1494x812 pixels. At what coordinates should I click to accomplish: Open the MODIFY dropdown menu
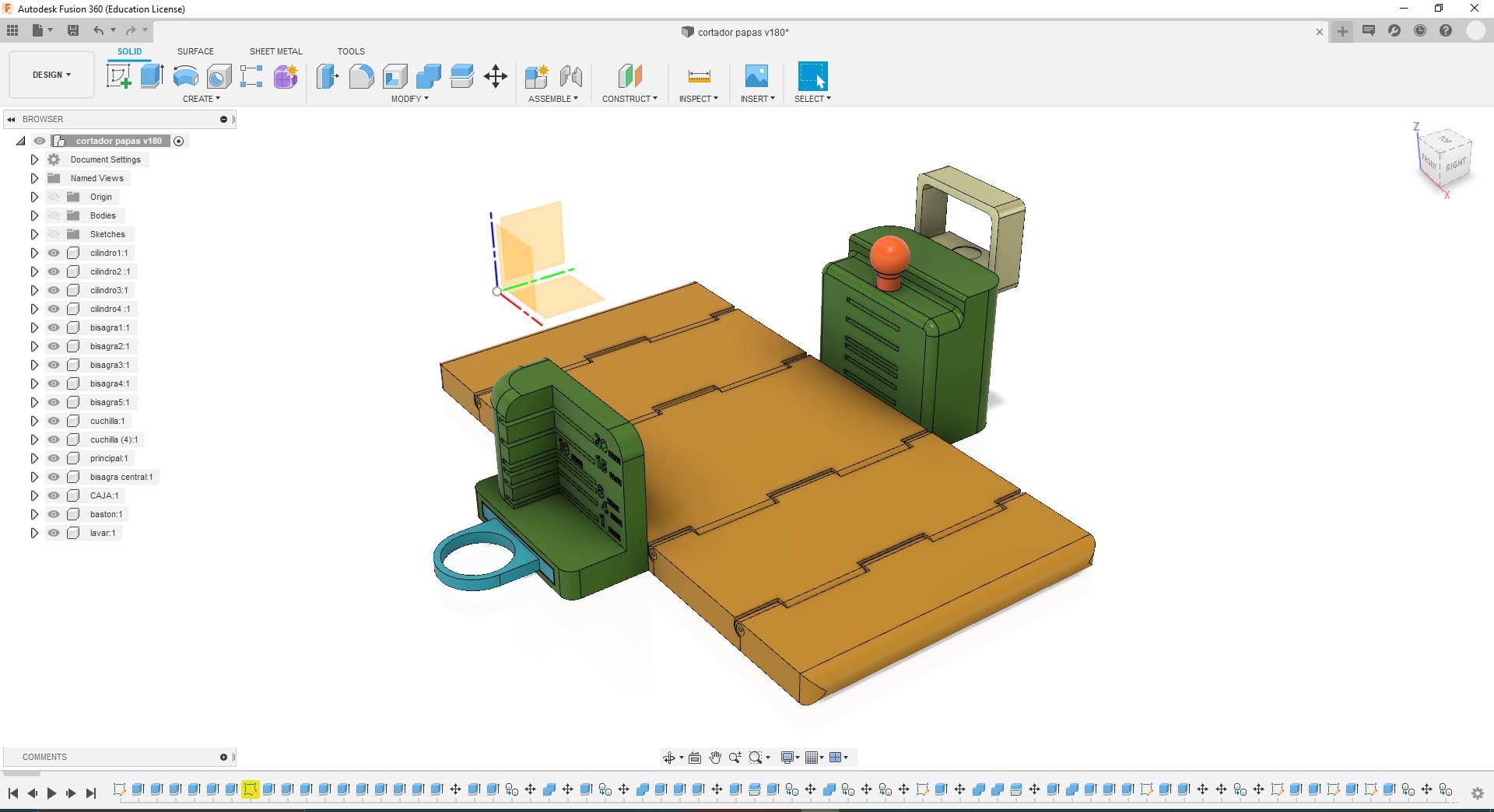[410, 99]
